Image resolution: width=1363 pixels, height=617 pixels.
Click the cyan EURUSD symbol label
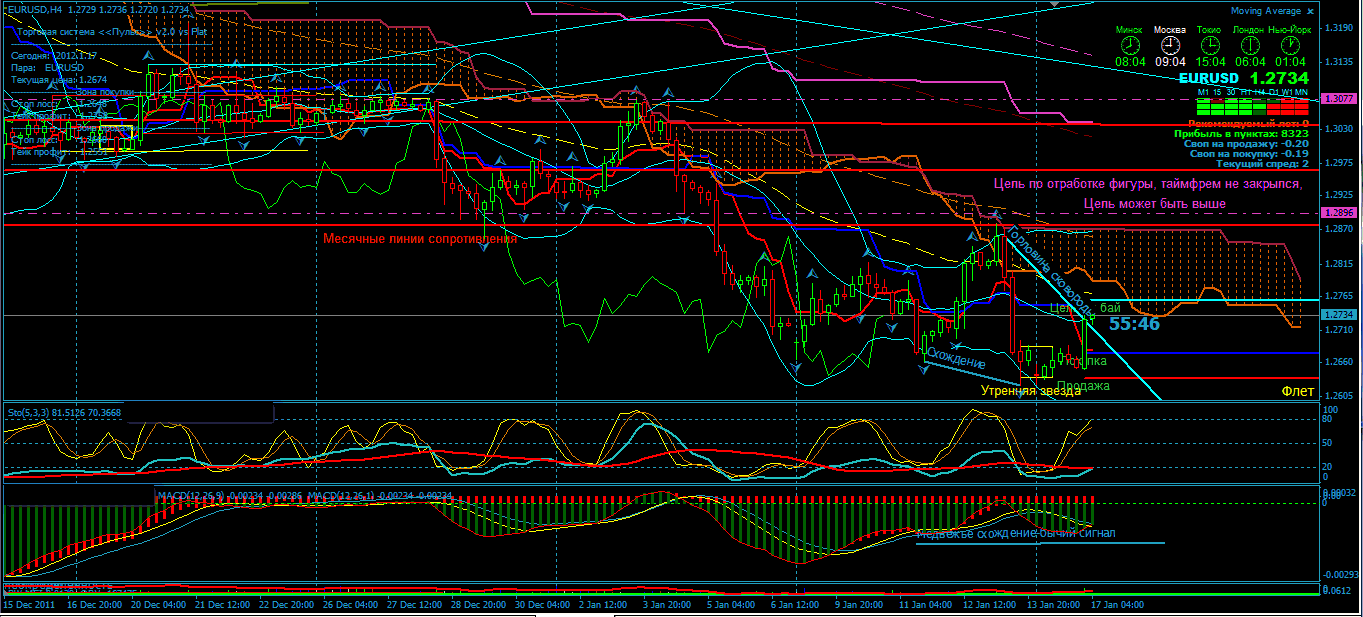click(x=1208, y=78)
